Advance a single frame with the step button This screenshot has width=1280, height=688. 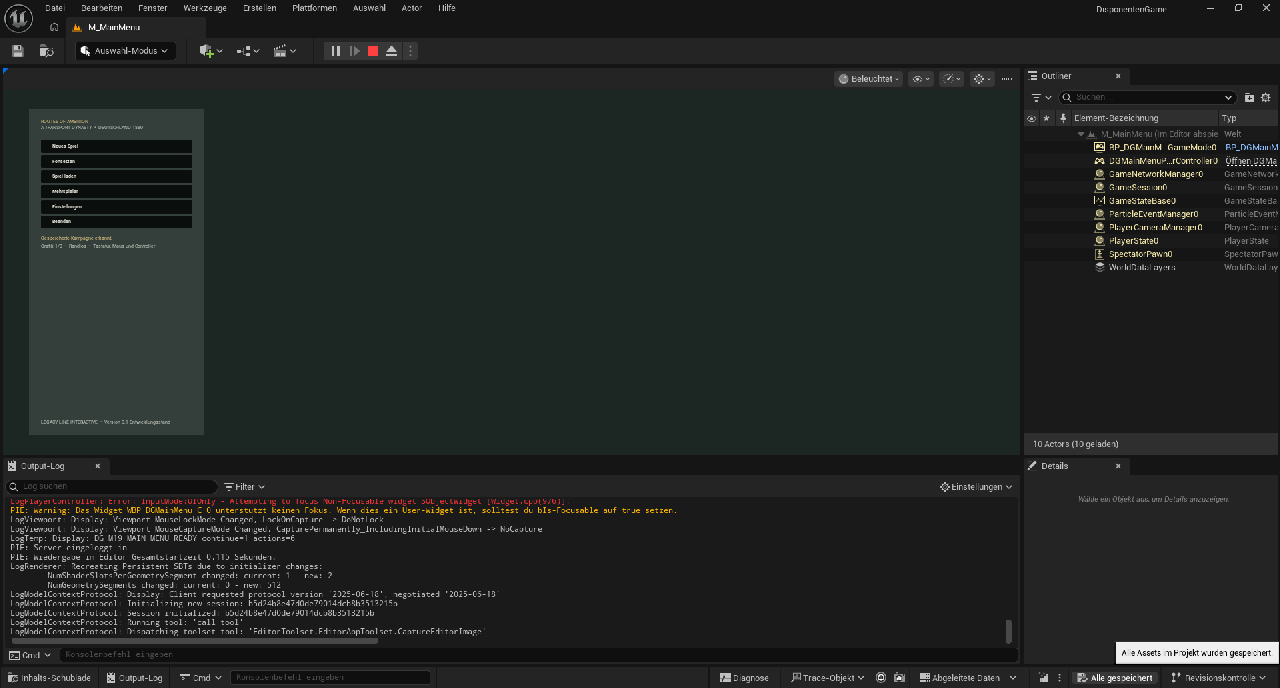pyautogui.click(x=354, y=51)
